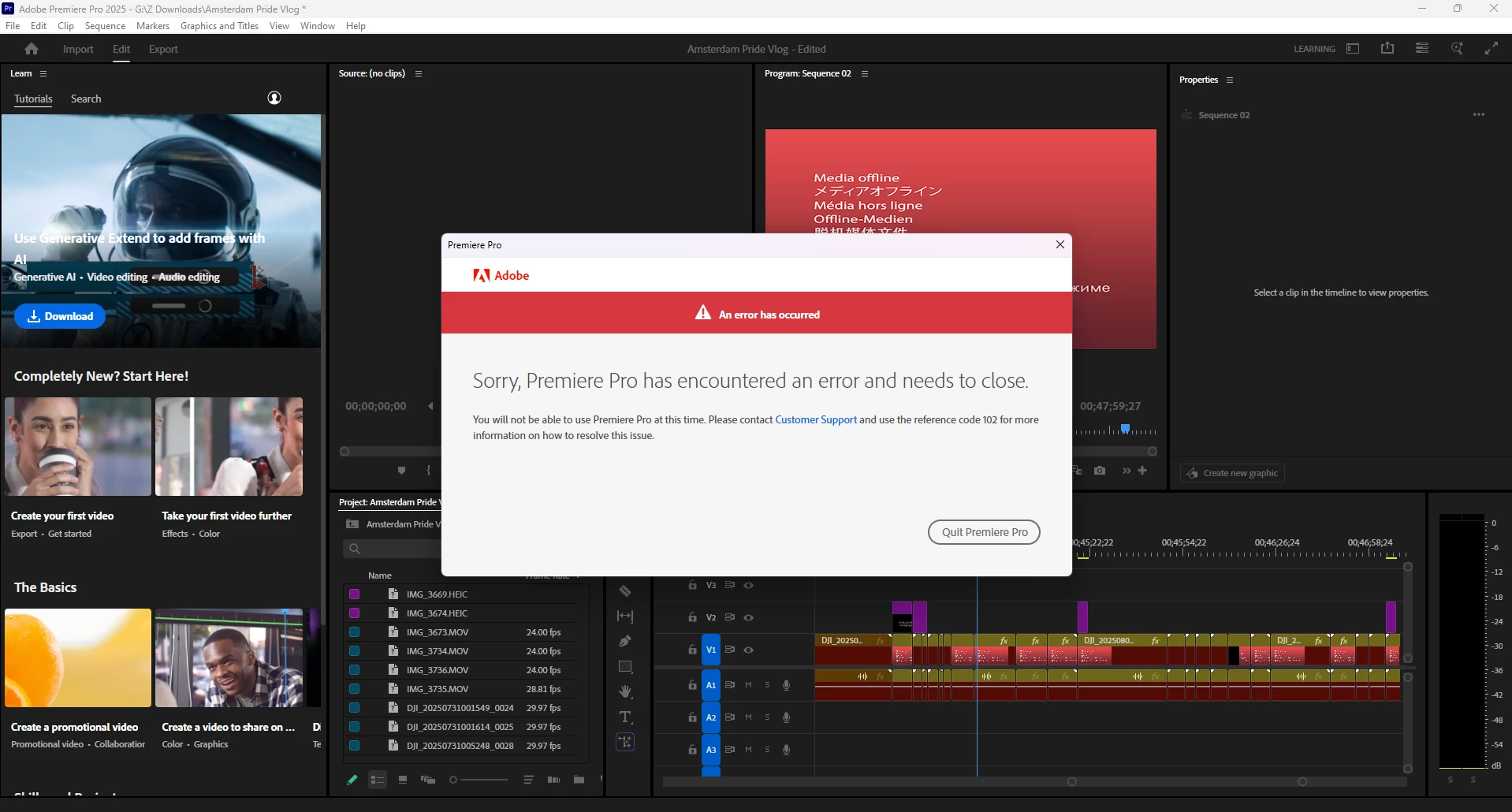Image resolution: width=1512 pixels, height=812 pixels.
Task: Switch the Project panel to List View
Action: point(378,780)
